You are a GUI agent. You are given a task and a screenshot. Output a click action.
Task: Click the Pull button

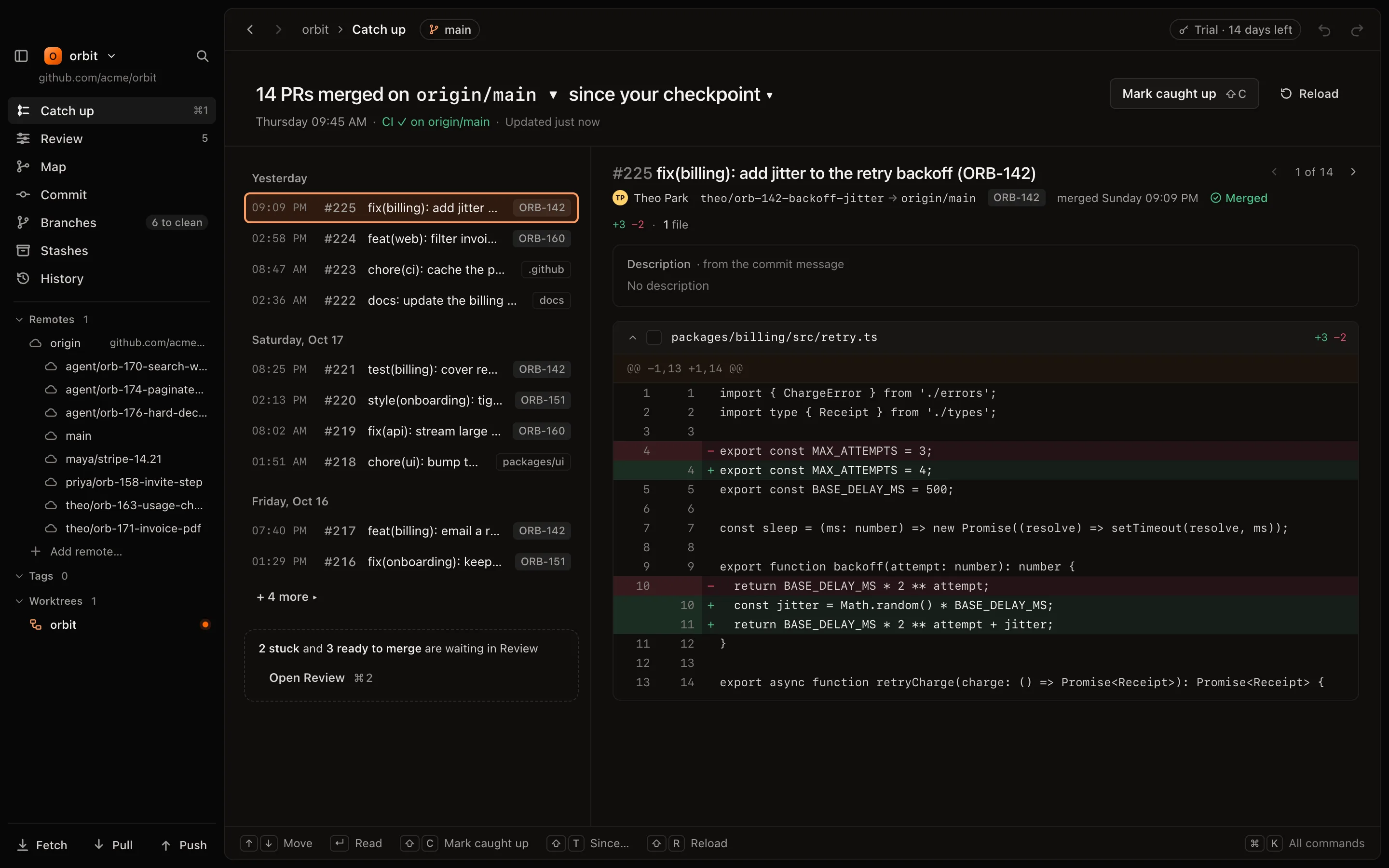pos(113,845)
